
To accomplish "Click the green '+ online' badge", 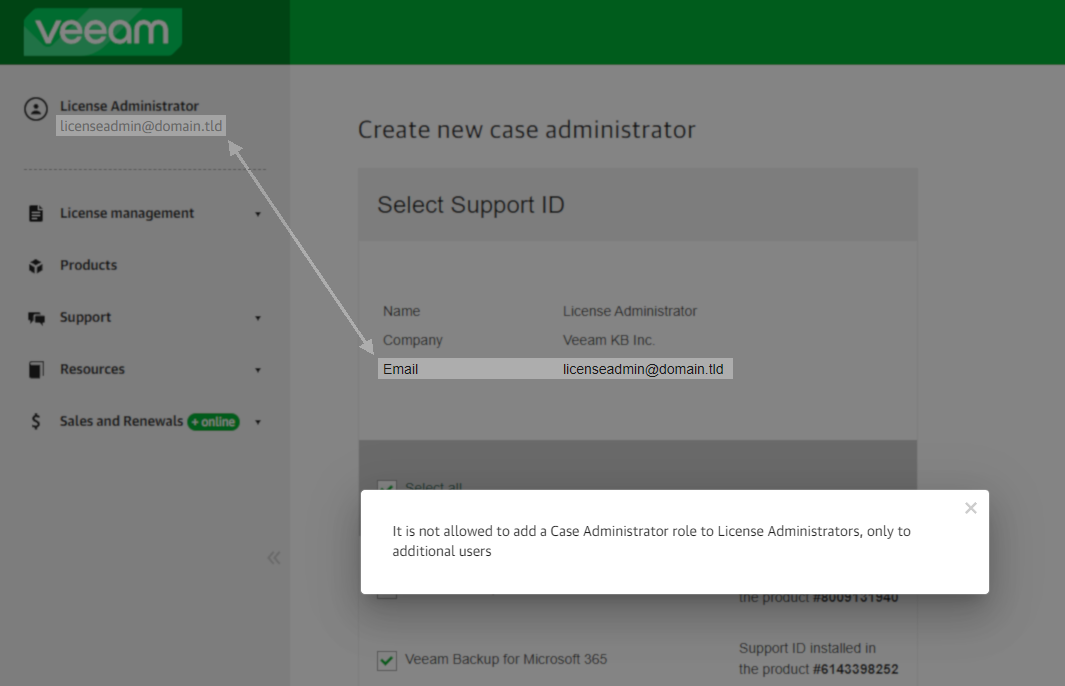I will pyautogui.click(x=213, y=422).
